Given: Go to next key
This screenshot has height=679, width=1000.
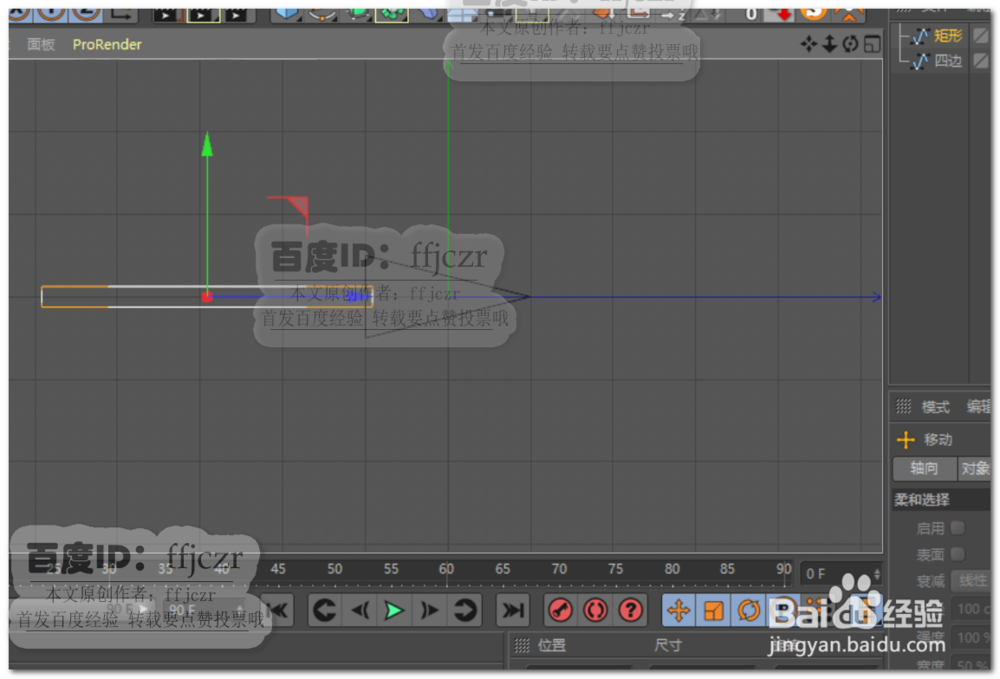Looking at the screenshot, I should (x=464, y=611).
